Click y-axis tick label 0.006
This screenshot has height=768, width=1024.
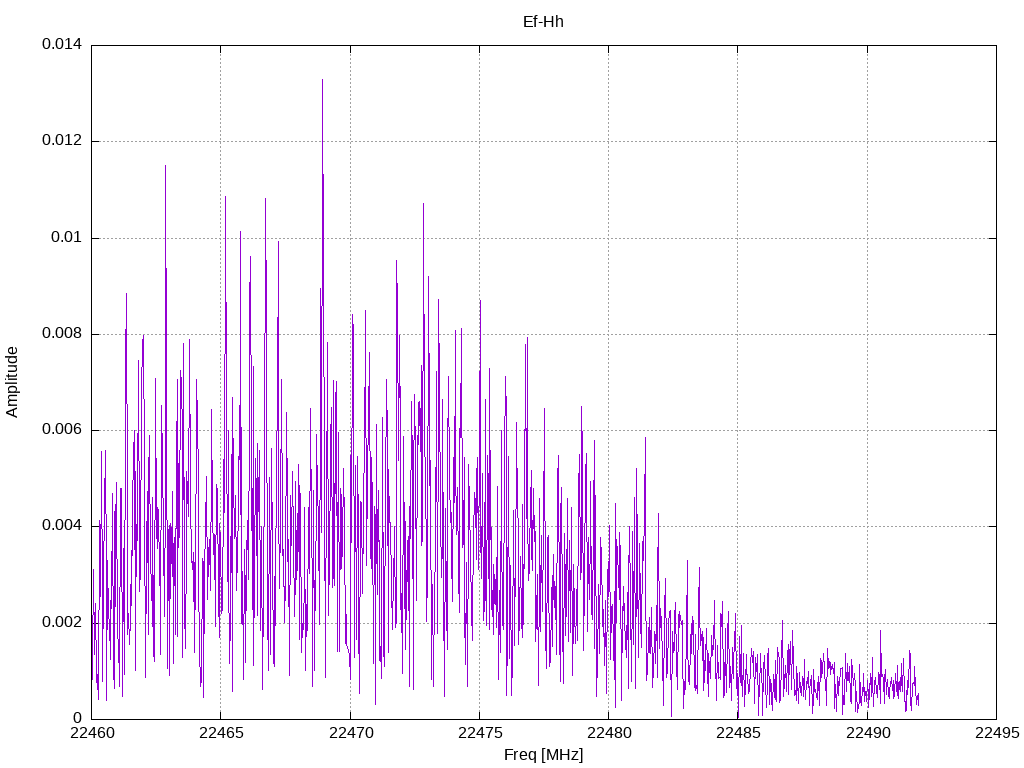coord(62,430)
